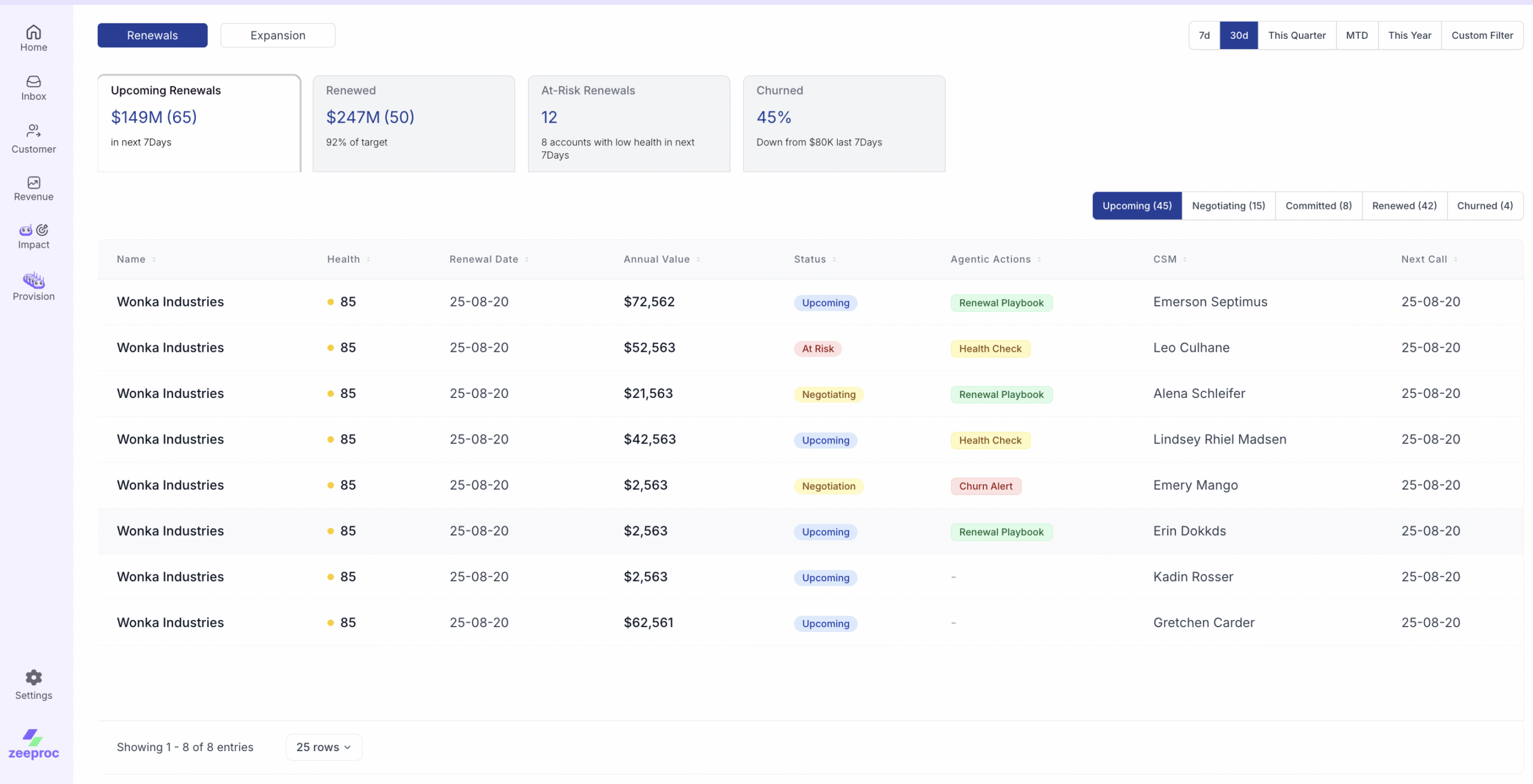Open the Inbox tray icon
Viewport: 1533px width, 784px height.
[34, 81]
